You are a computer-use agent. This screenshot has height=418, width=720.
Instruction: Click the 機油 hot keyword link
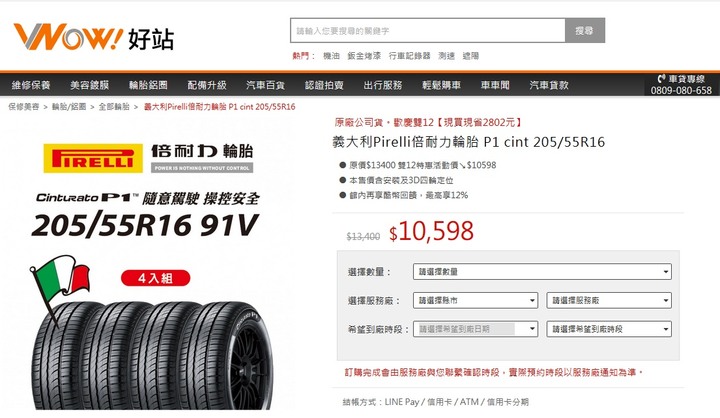[331, 56]
